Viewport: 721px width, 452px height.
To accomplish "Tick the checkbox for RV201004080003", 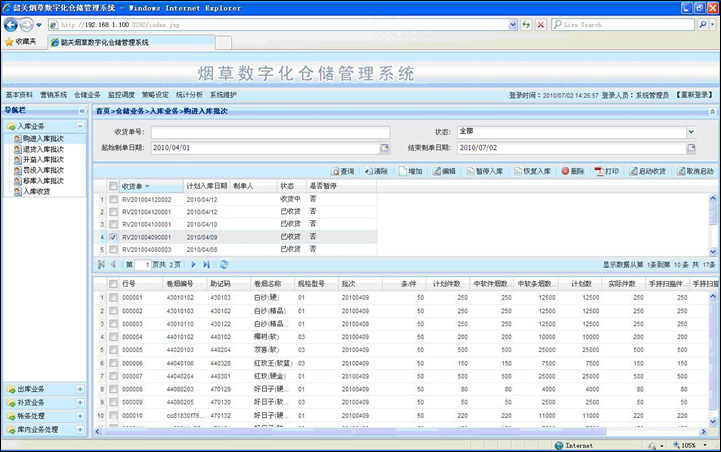I will point(113,250).
